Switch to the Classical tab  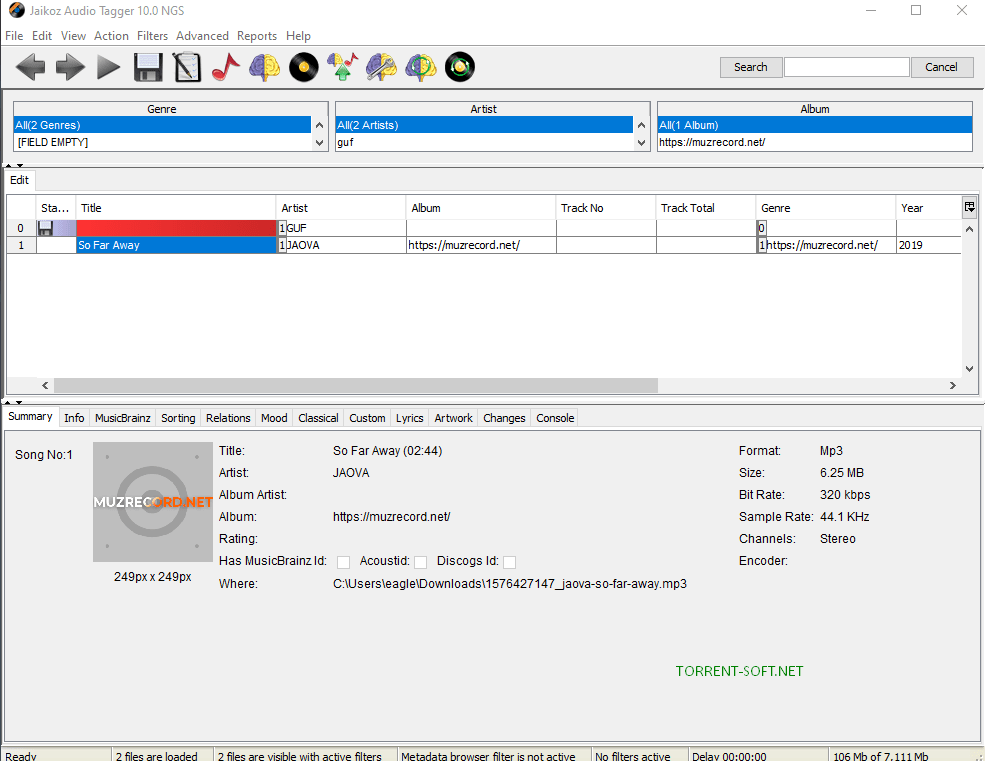pyautogui.click(x=318, y=418)
